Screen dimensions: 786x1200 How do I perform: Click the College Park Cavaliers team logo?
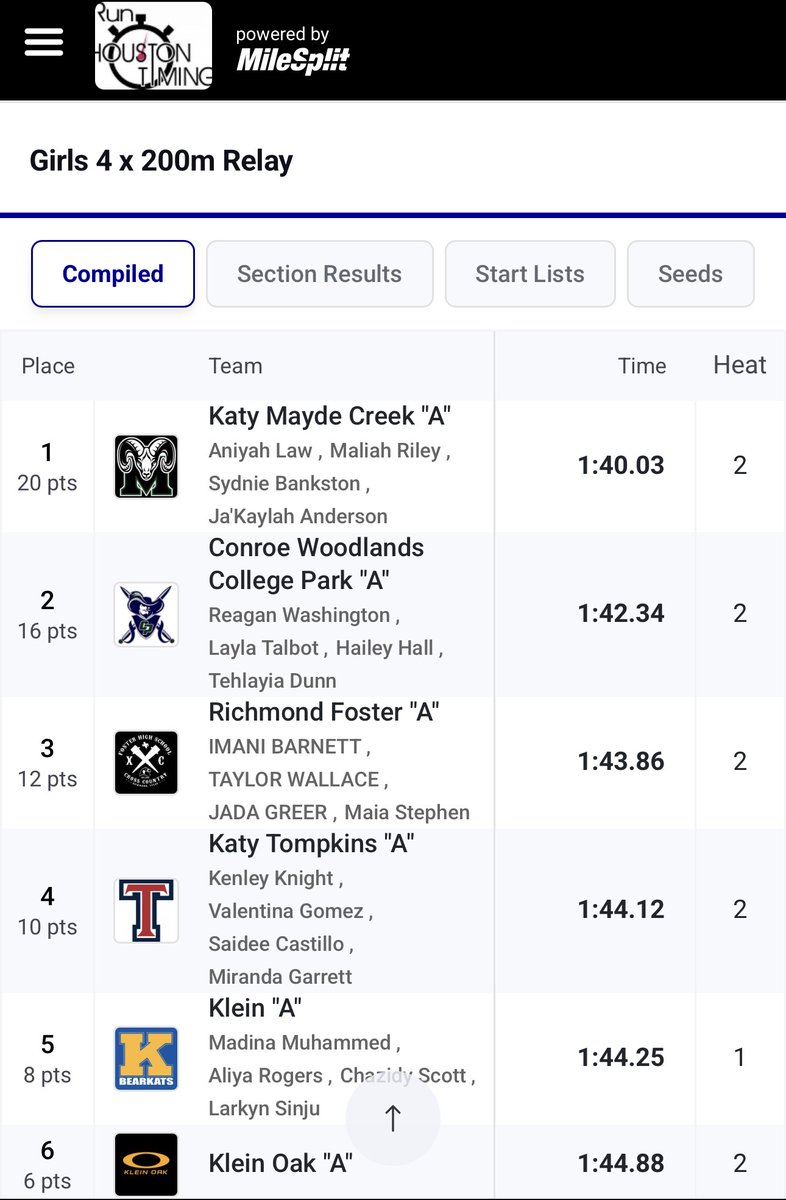146,614
